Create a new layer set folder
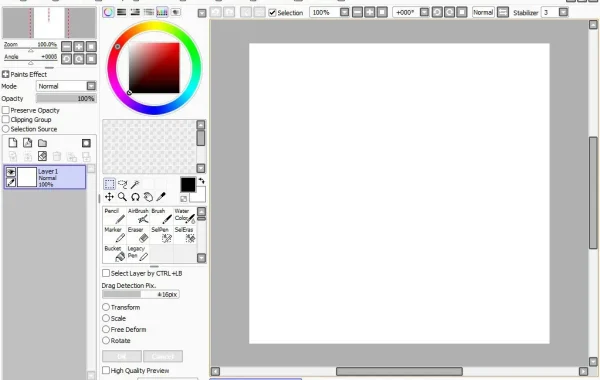 42,143
